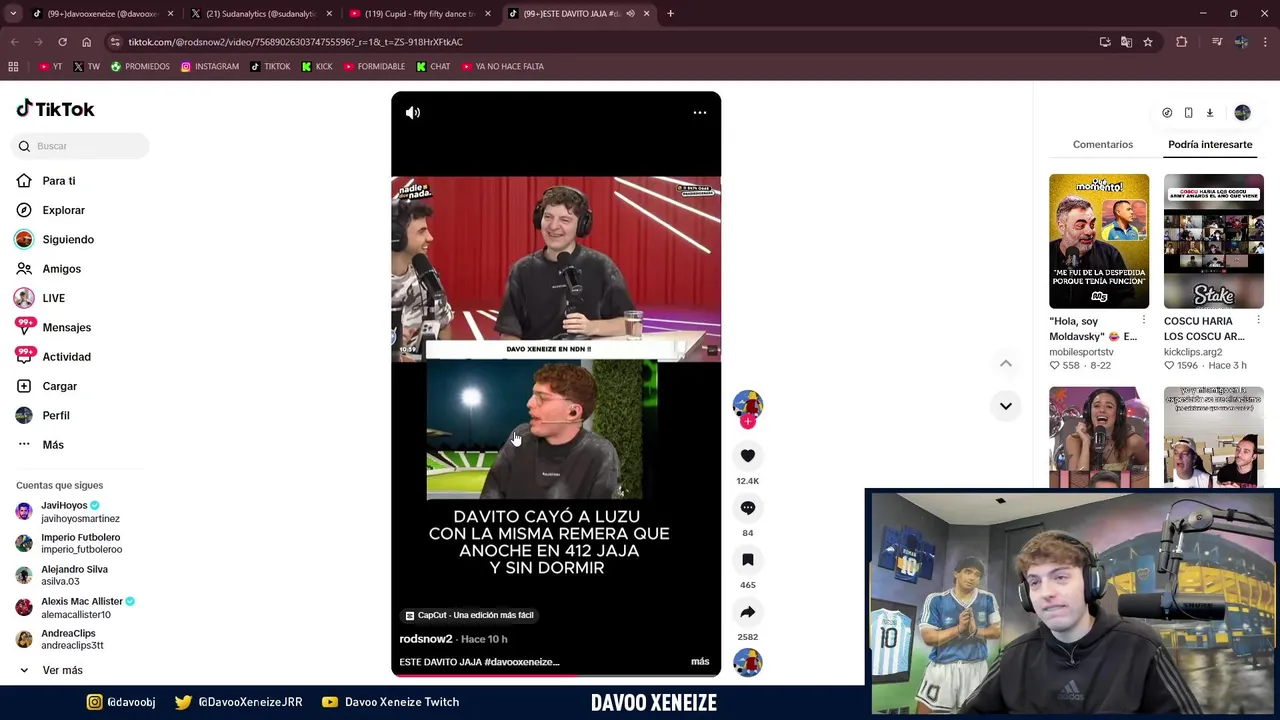Click kickclips.arg2 channel name
The image size is (1280, 720).
tap(1193, 352)
